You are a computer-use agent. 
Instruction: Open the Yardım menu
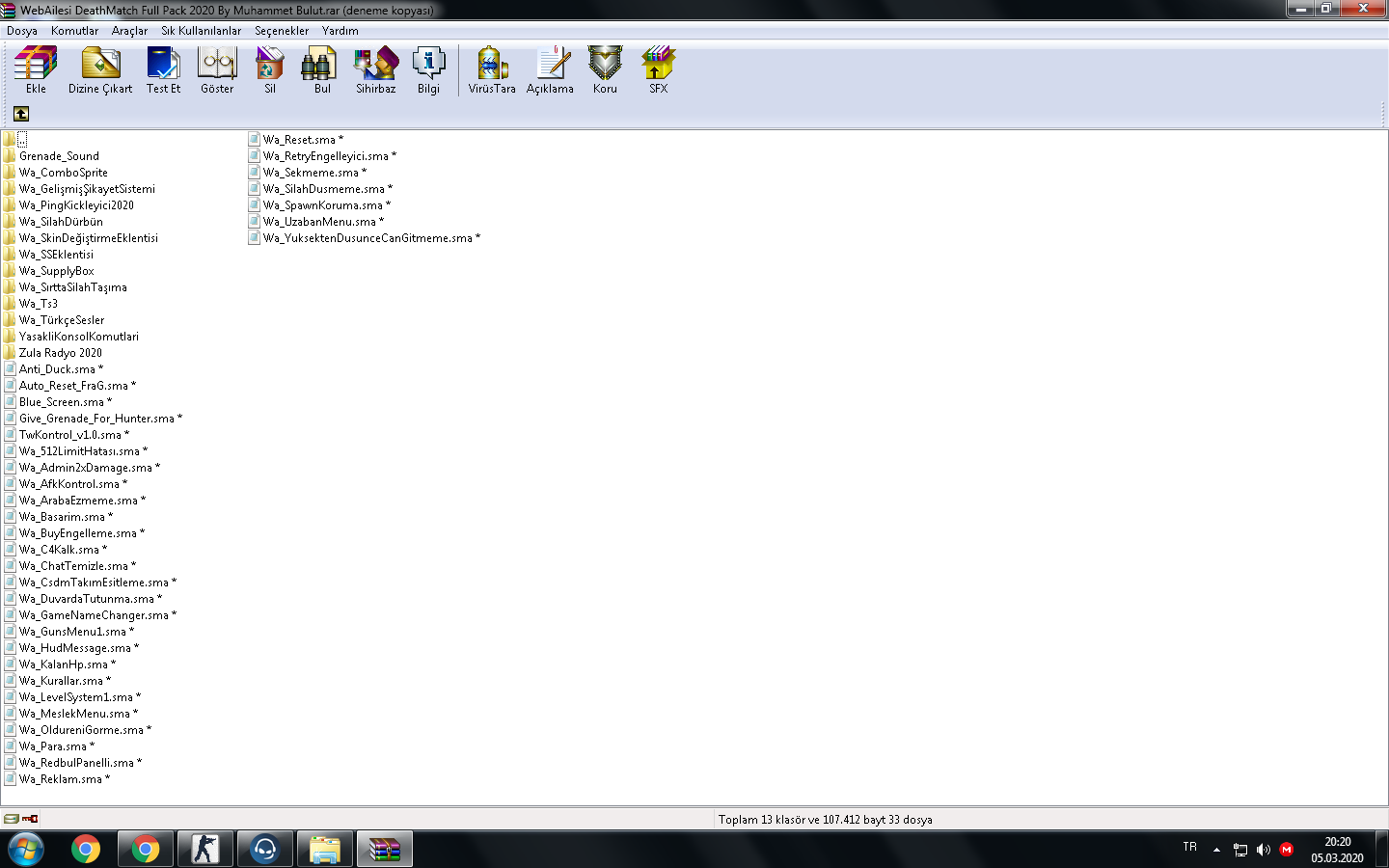pyautogui.click(x=340, y=31)
